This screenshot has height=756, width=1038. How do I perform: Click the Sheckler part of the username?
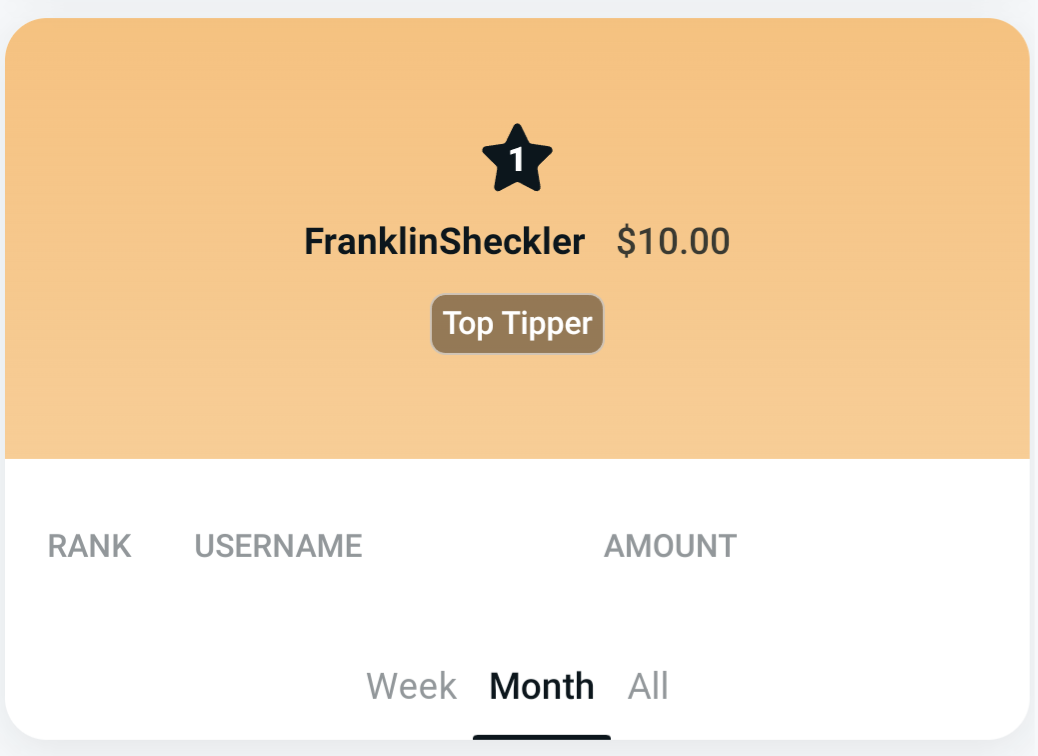[512, 241]
